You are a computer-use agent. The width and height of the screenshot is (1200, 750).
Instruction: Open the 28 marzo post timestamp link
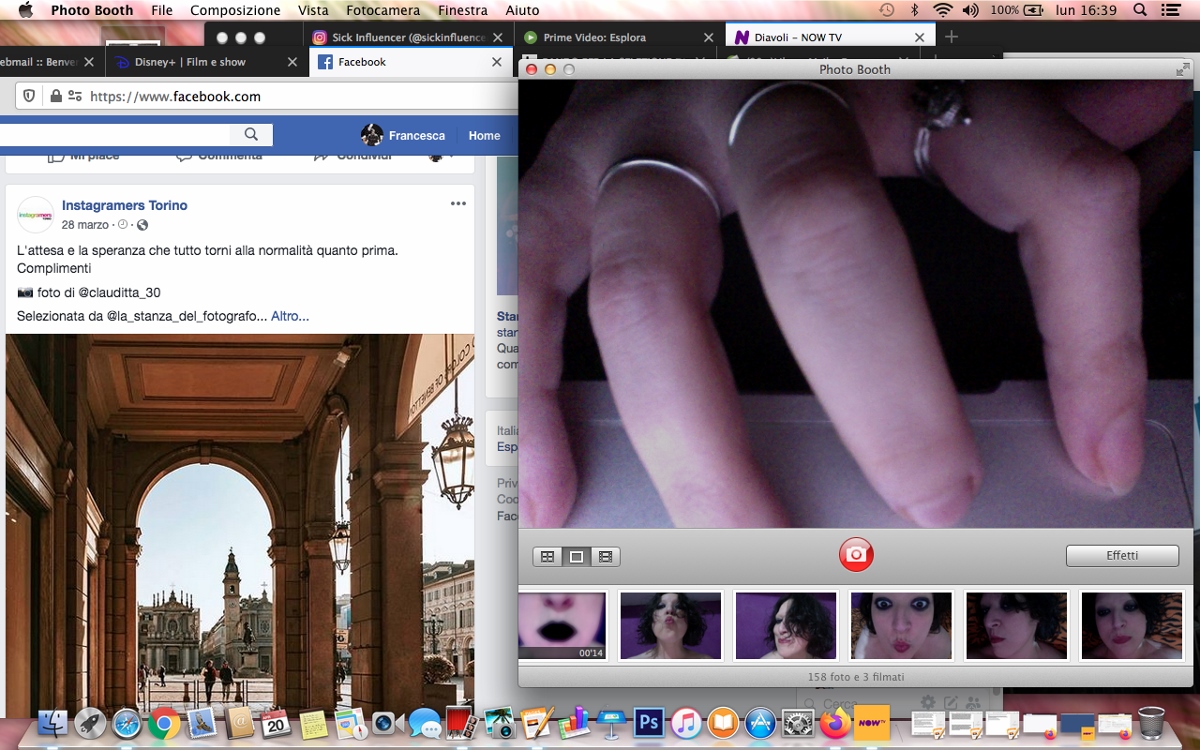pos(85,225)
